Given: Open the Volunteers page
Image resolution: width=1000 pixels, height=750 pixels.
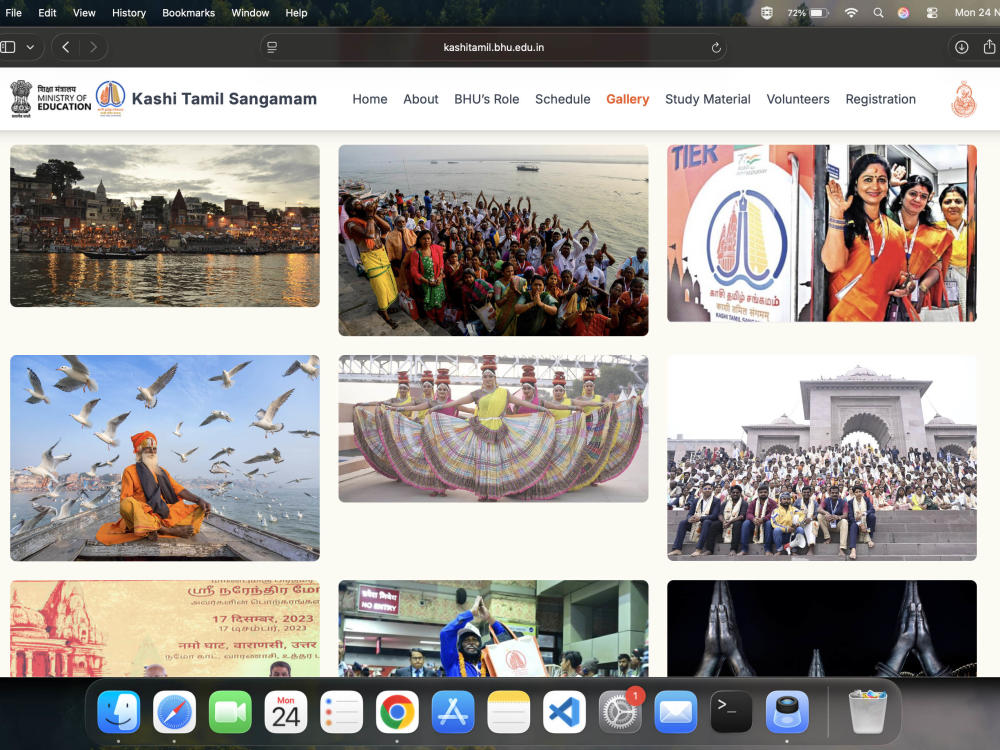Looking at the screenshot, I should (x=798, y=99).
